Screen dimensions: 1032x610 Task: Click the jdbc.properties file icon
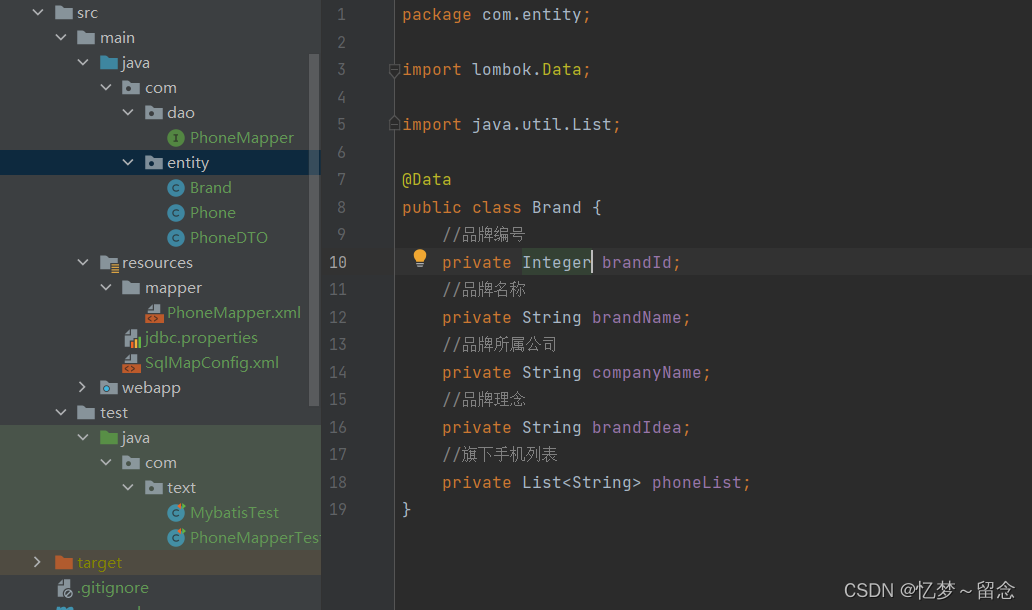(132, 338)
